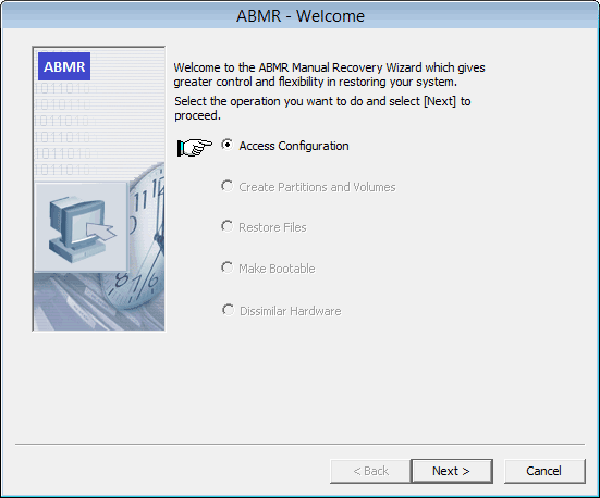Viewport: 600px width, 498px height.
Task: Click the computer restore icon in sidebar
Action: point(81,228)
